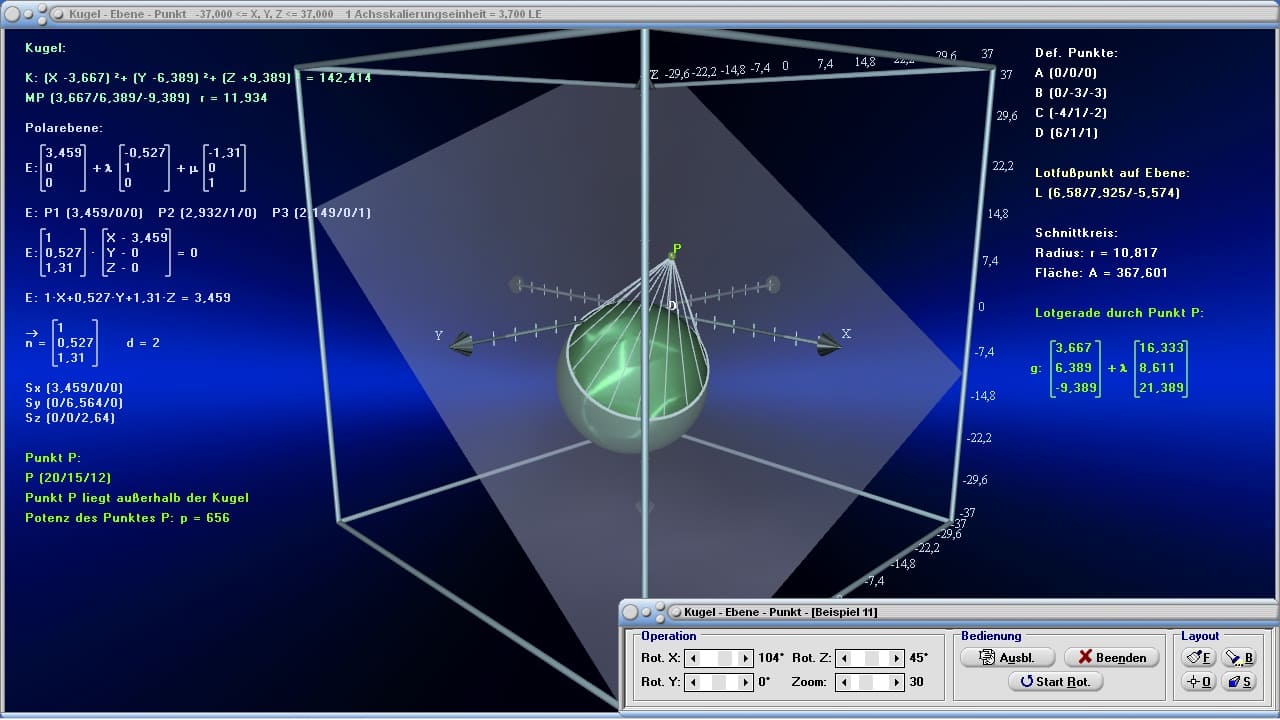Click the Rot. X right arrow
The height and width of the screenshot is (720, 1280).
pos(745,658)
